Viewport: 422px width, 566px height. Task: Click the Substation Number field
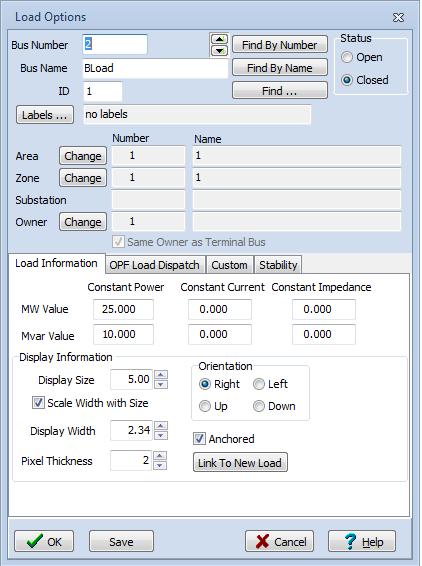tap(148, 200)
